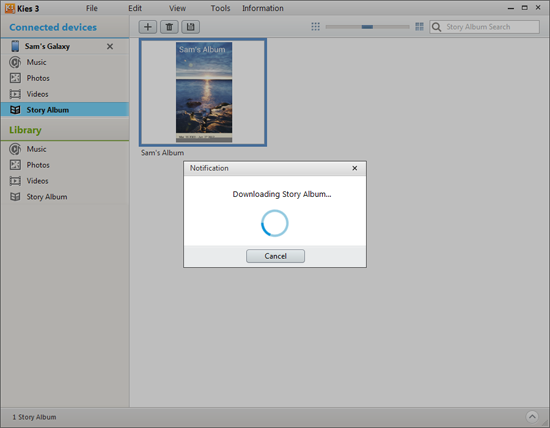Screen dimensions: 550x428
Task: Disconnect Sam's Galaxy with X button
Action: click(x=110, y=46)
